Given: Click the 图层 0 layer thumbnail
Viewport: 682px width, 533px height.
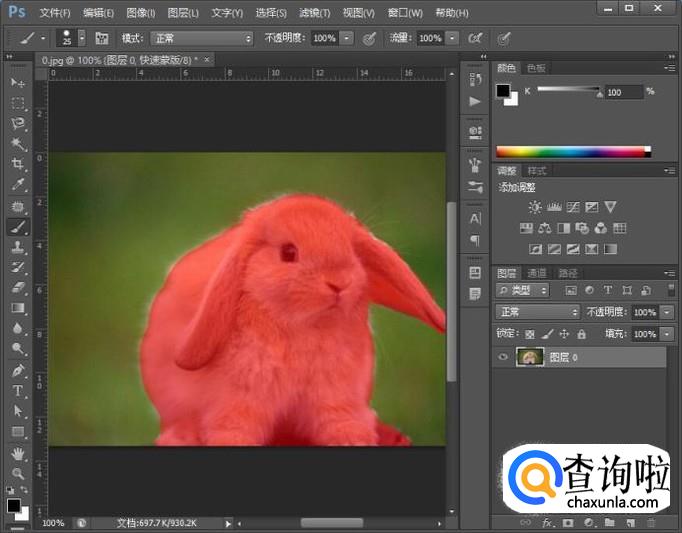Looking at the screenshot, I should (529, 357).
